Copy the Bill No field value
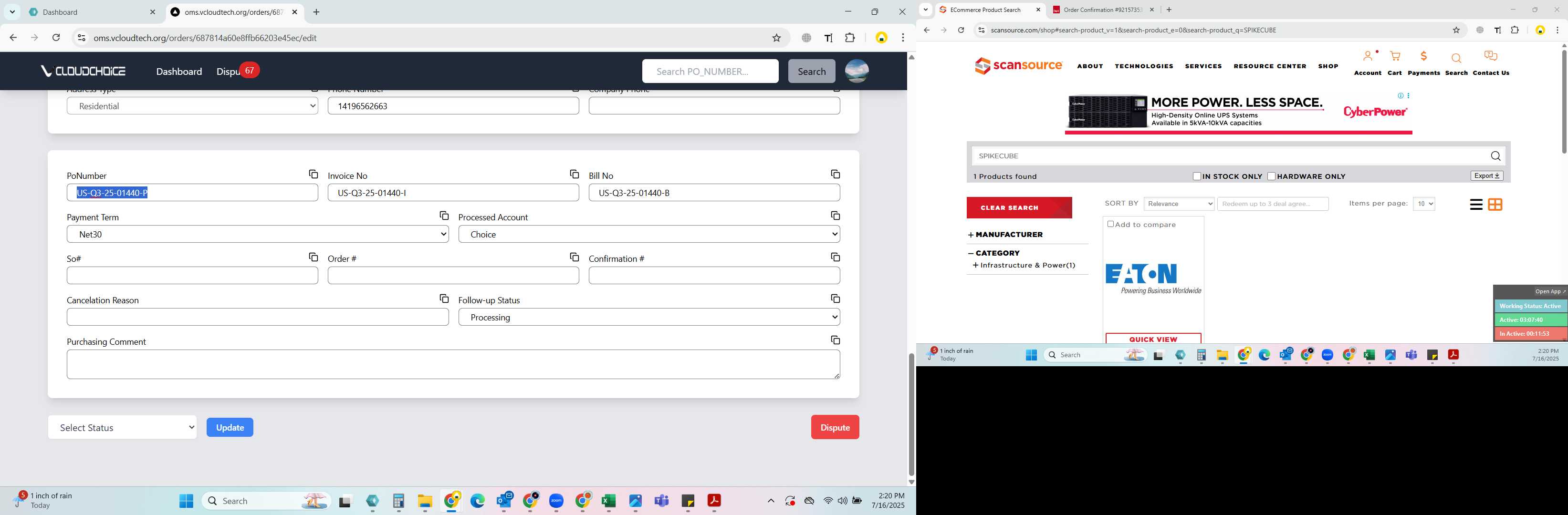 [835, 175]
